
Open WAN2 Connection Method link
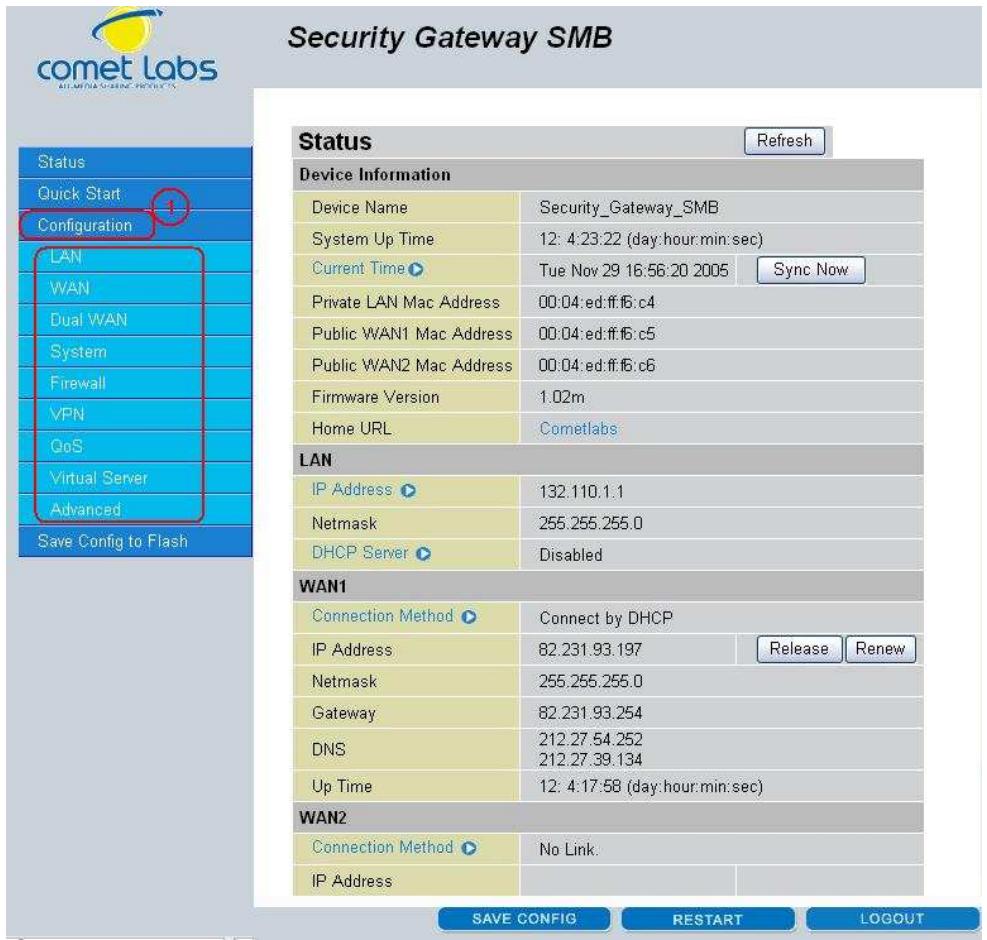click(383, 847)
